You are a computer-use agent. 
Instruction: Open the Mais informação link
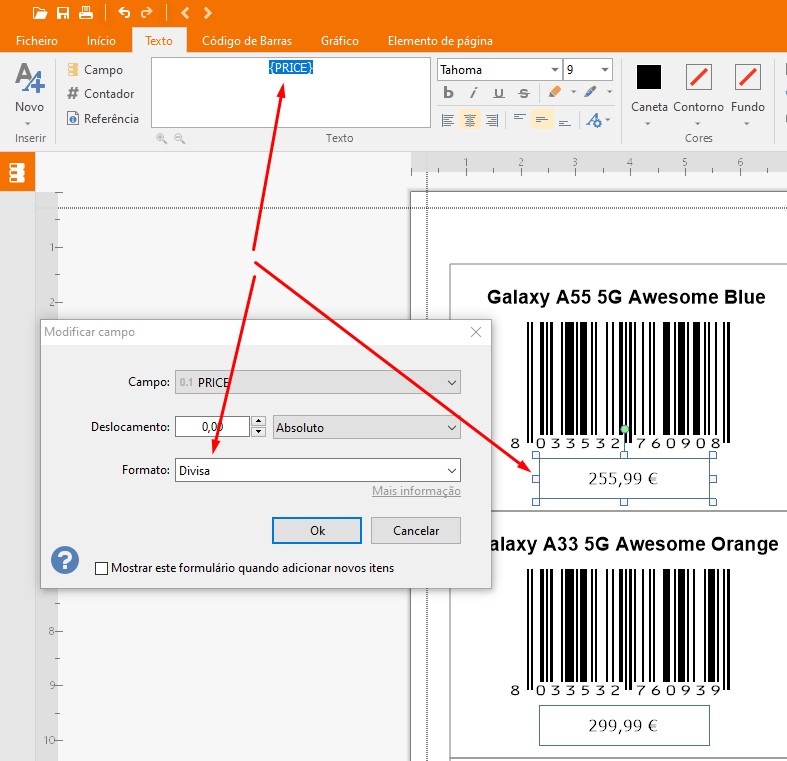click(x=416, y=491)
